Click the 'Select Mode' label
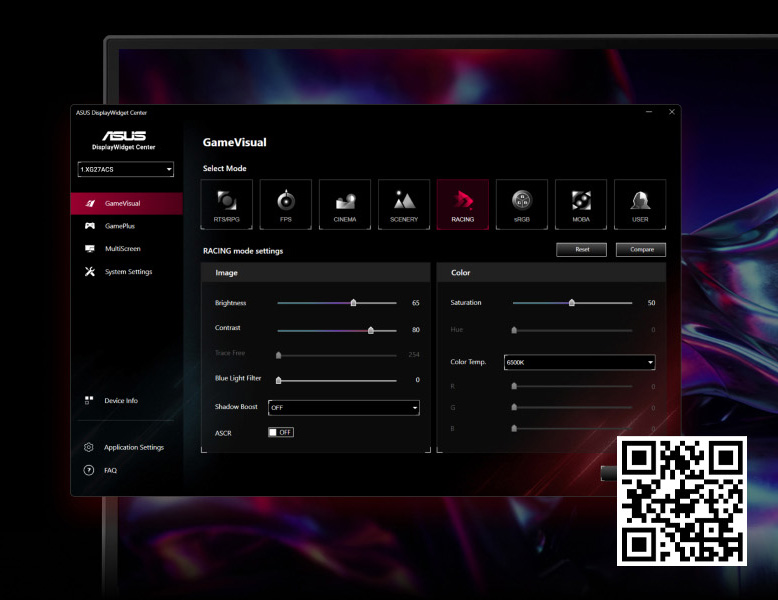This screenshot has width=778, height=600. (x=225, y=168)
